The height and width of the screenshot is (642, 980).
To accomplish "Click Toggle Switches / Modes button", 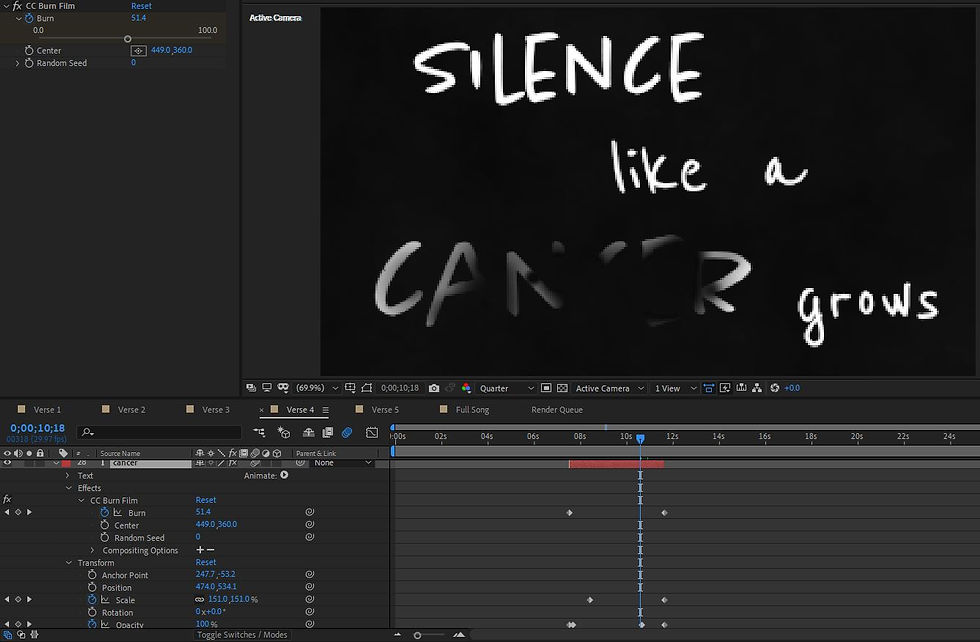I will click(242, 634).
